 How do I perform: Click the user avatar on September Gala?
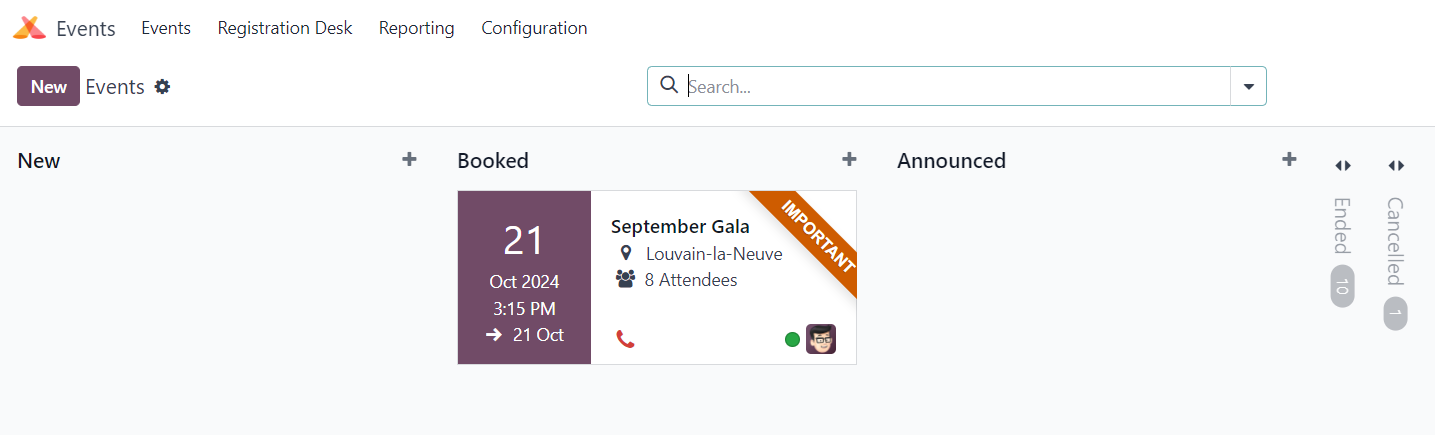(821, 339)
